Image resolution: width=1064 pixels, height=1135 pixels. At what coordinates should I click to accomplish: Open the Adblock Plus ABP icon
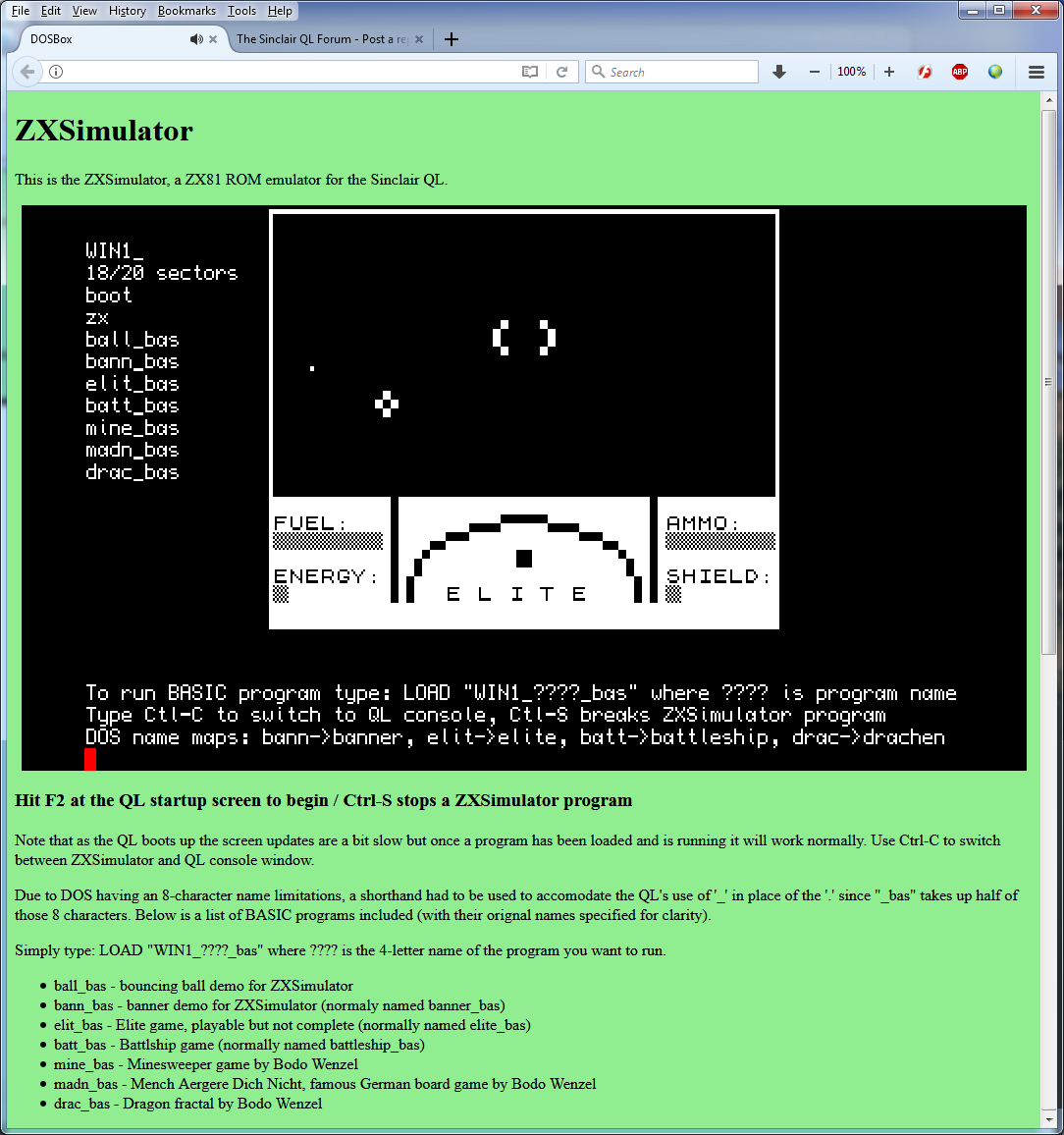tap(960, 72)
